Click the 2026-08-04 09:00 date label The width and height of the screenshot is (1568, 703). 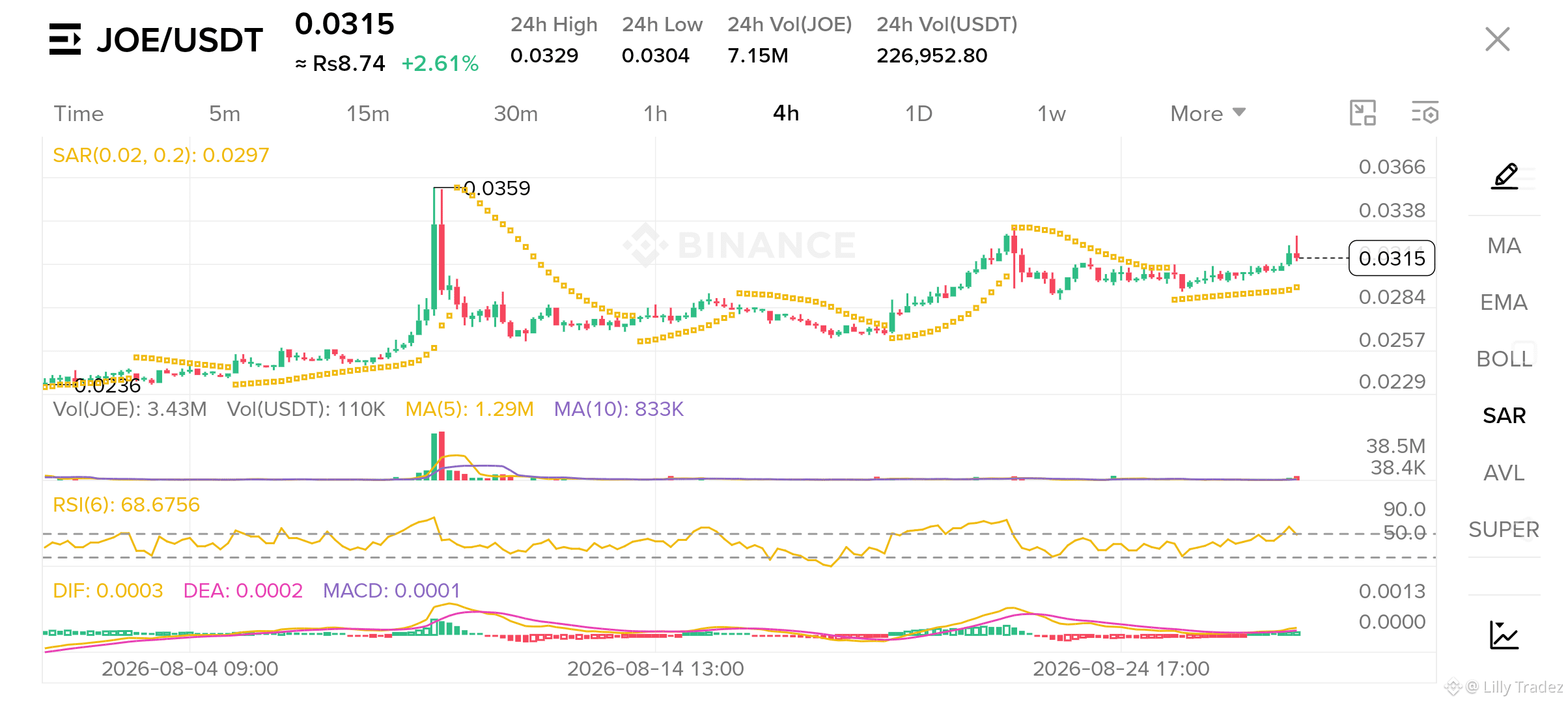pyautogui.click(x=190, y=669)
